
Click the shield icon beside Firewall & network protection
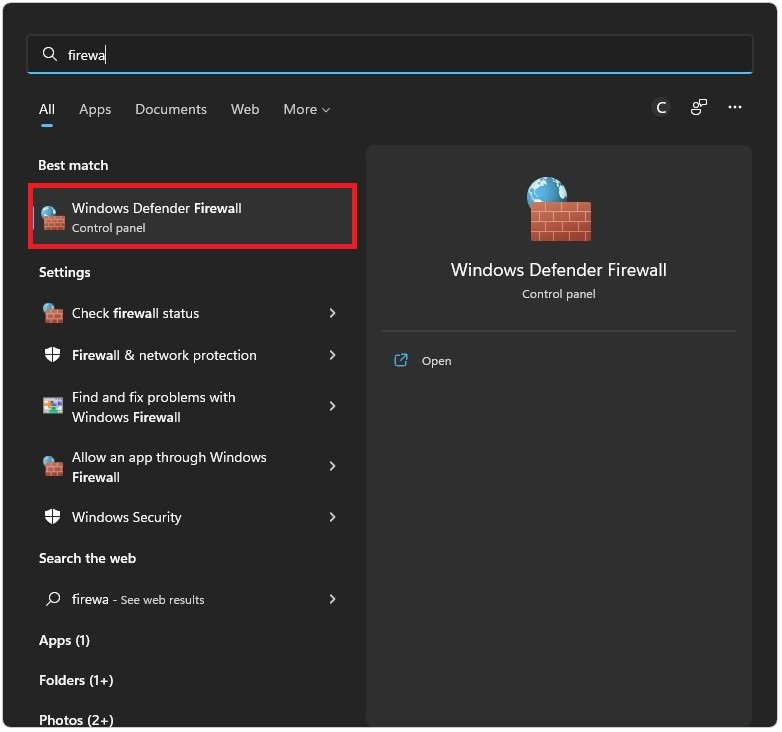pos(53,355)
